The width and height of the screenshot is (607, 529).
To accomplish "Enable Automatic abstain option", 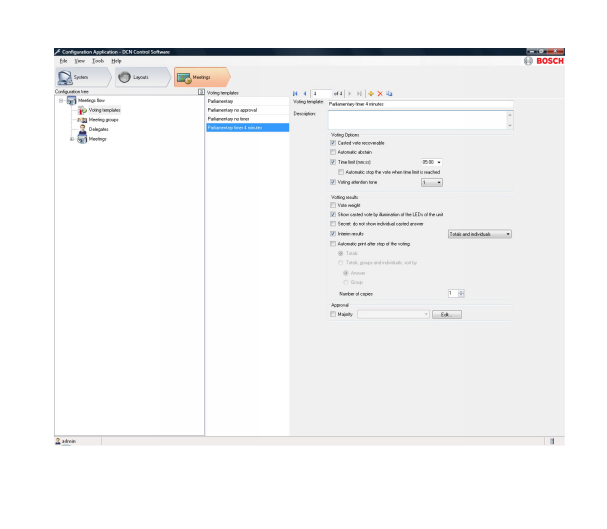I will pos(333,152).
